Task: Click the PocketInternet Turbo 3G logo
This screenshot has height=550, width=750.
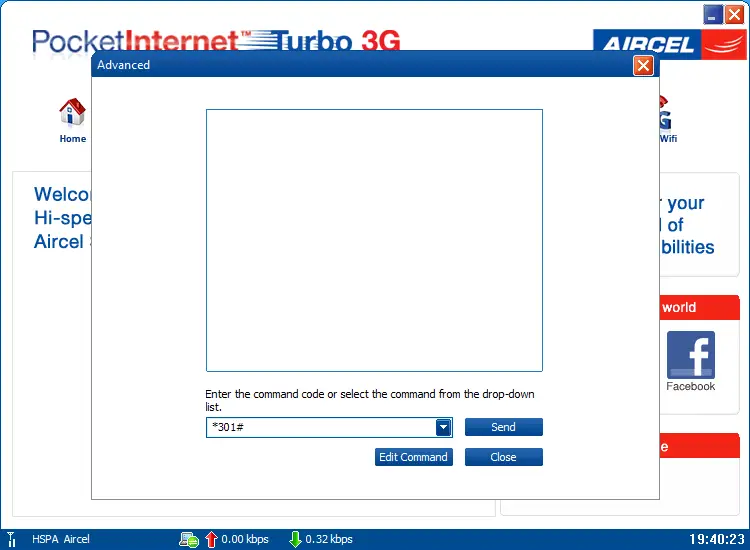Action: [216, 40]
